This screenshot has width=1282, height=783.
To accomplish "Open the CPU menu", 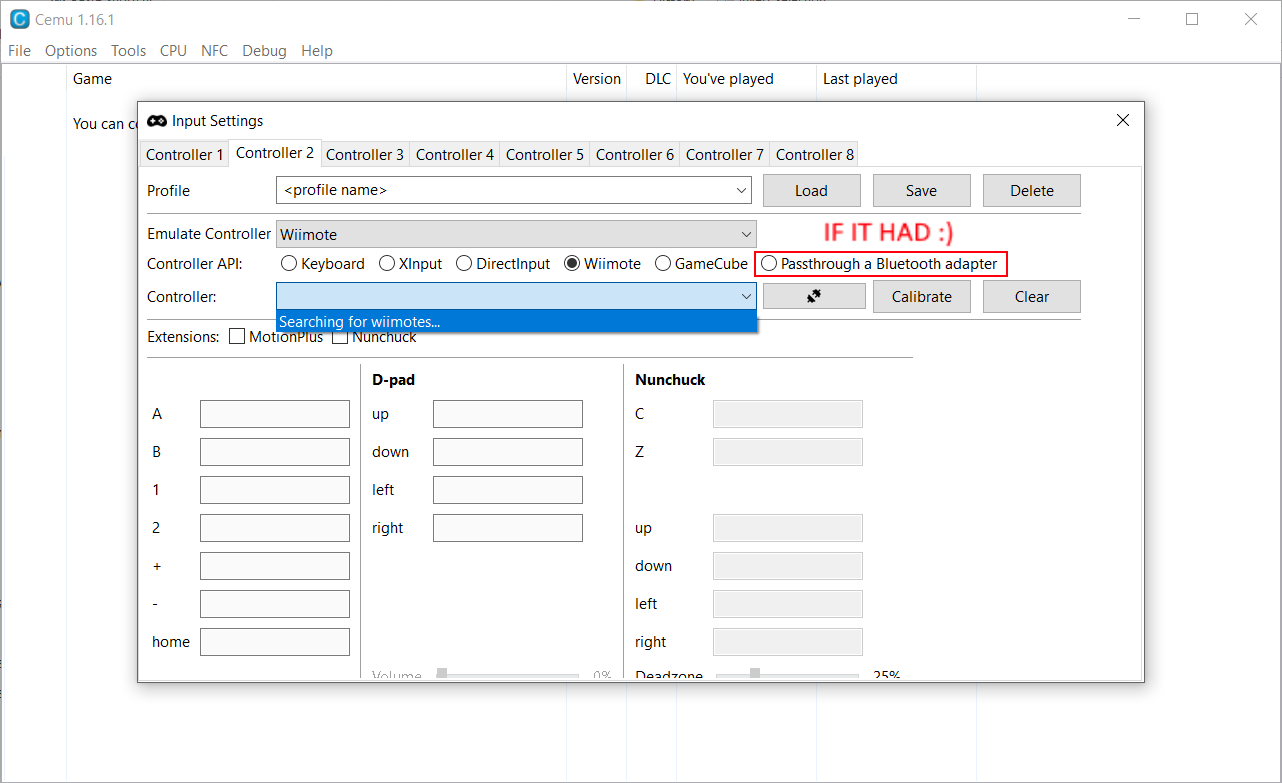I will (173, 51).
